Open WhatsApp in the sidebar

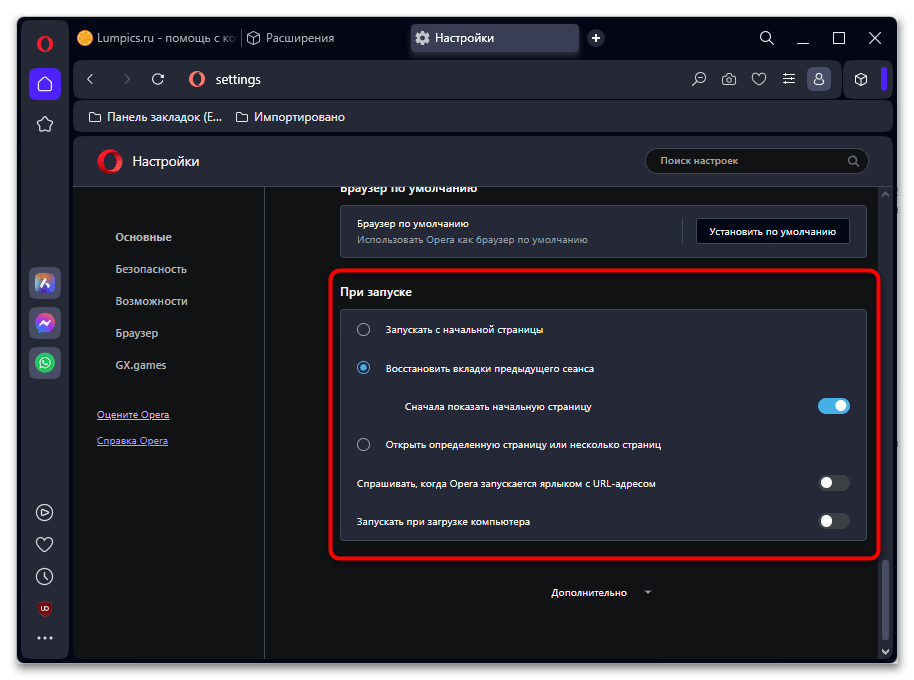45,363
